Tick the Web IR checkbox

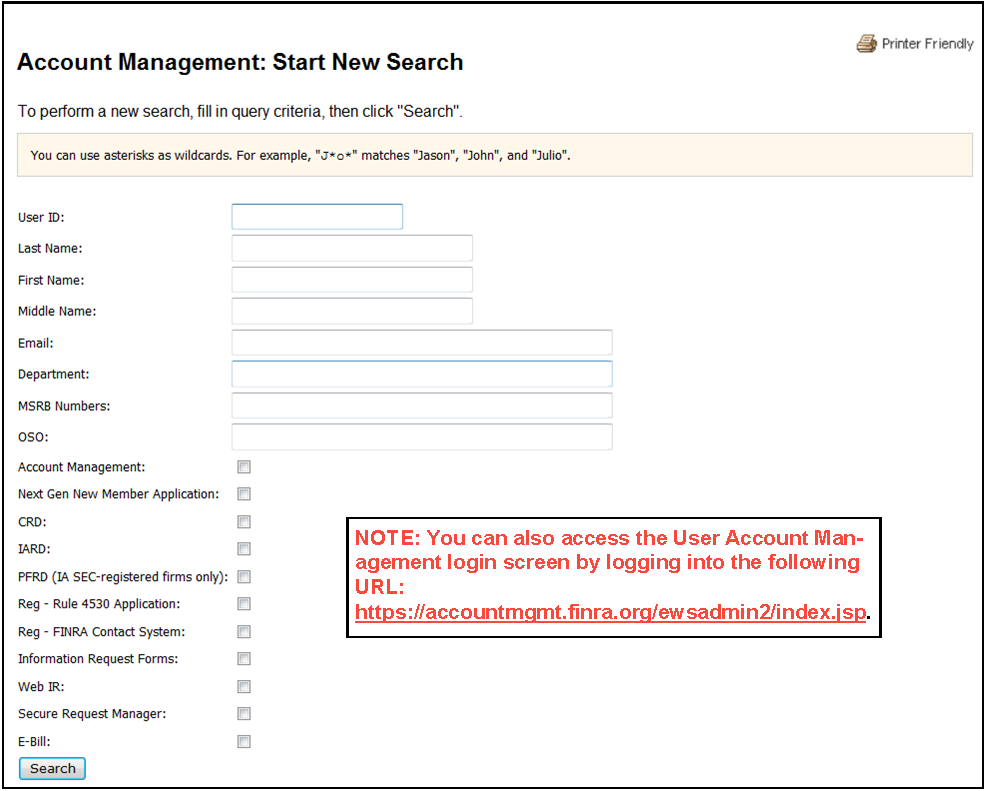244,687
